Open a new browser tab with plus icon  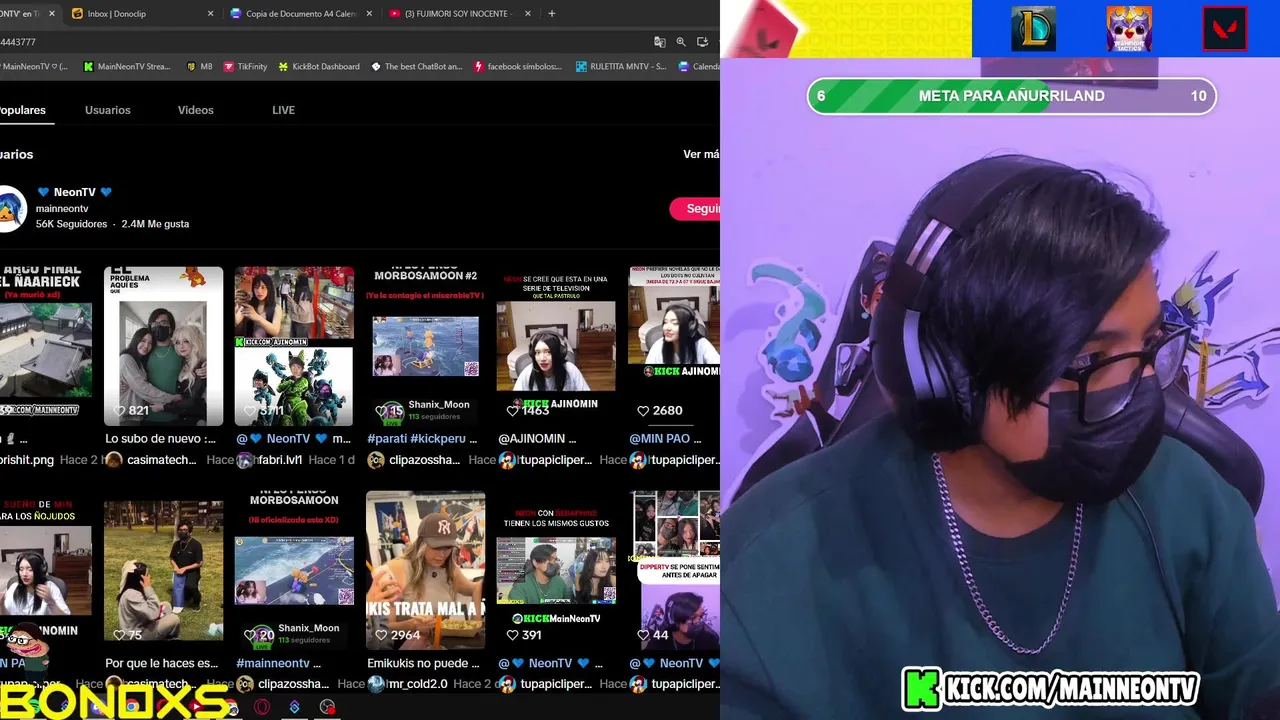(x=552, y=14)
